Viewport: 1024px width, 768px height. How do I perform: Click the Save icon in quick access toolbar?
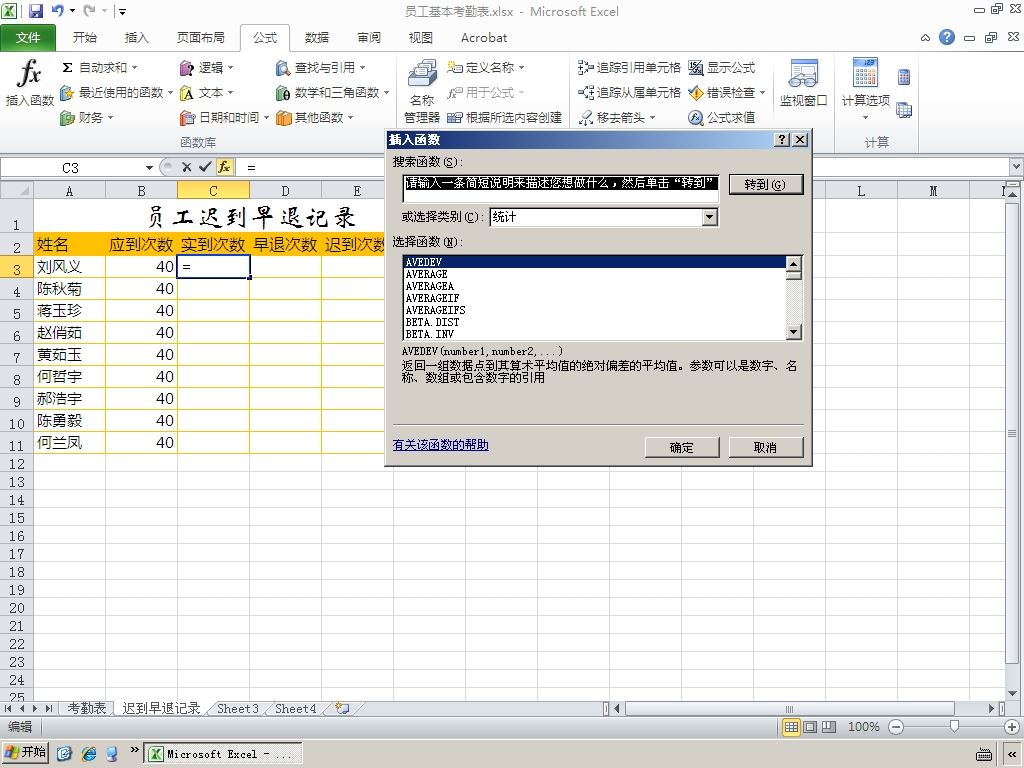click(x=36, y=10)
